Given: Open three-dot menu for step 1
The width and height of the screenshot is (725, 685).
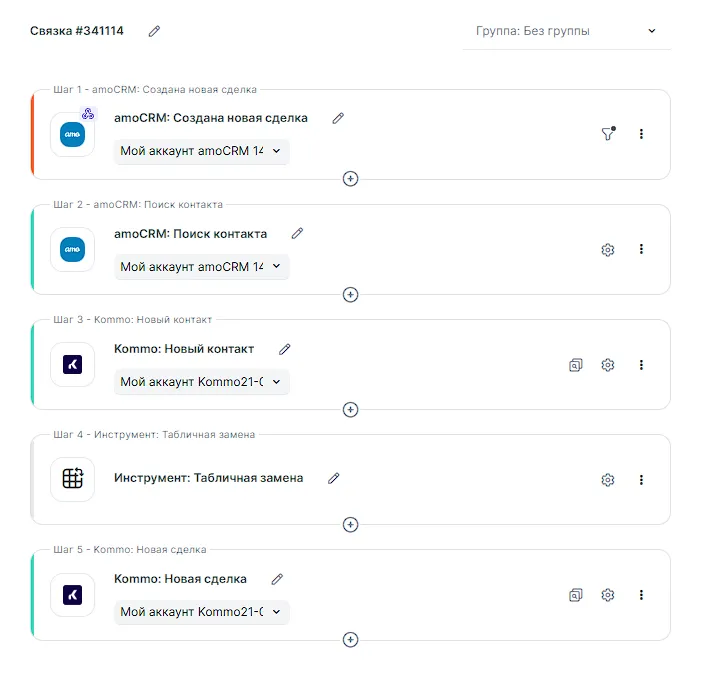Looking at the screenshot, I should pos(641,134).
